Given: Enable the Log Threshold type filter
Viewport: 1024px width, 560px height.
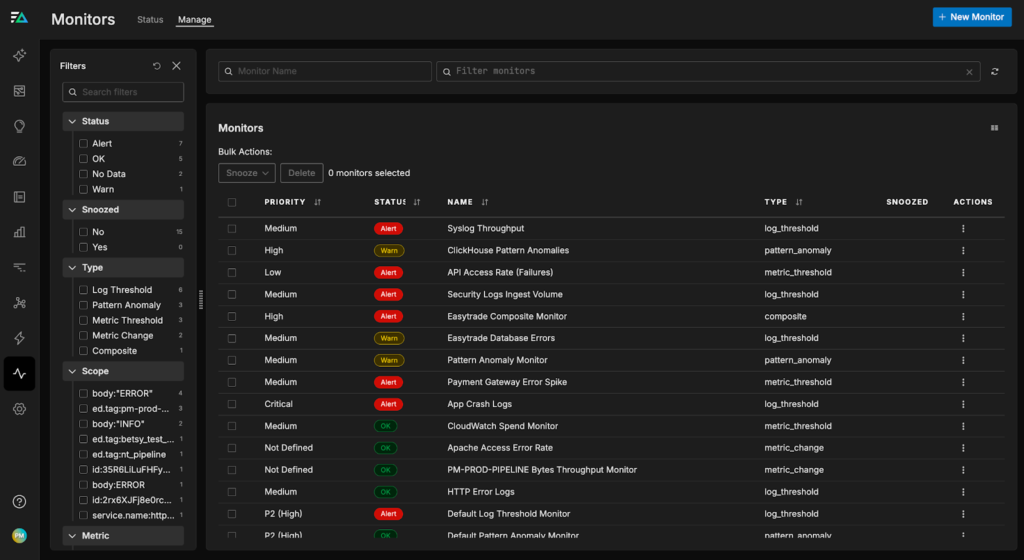Looking at the screenshot, I should 84,290.
